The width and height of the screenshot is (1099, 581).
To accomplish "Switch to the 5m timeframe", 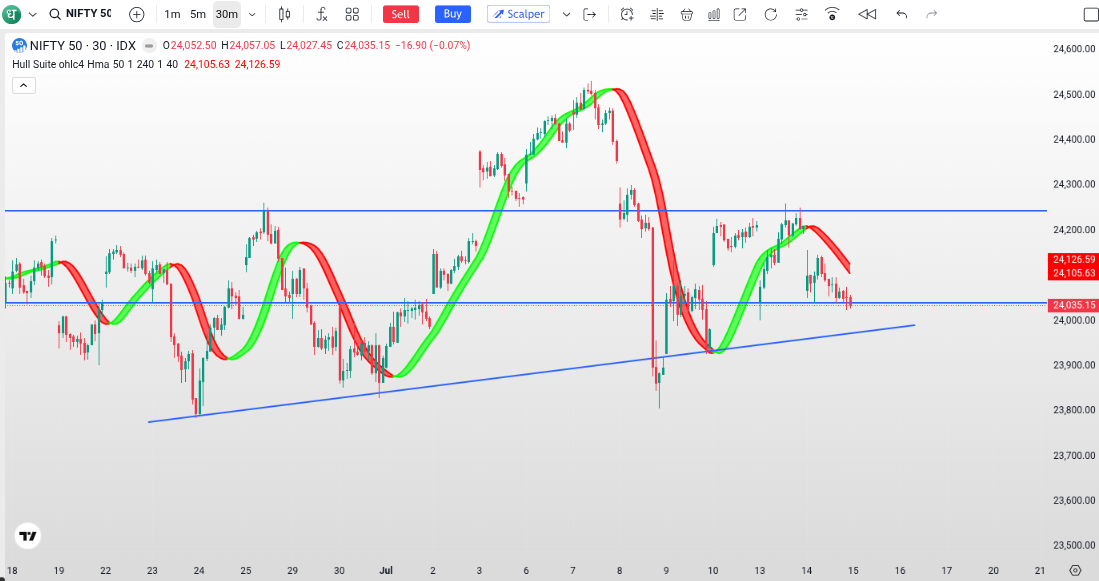I will [x=198, y=14].
